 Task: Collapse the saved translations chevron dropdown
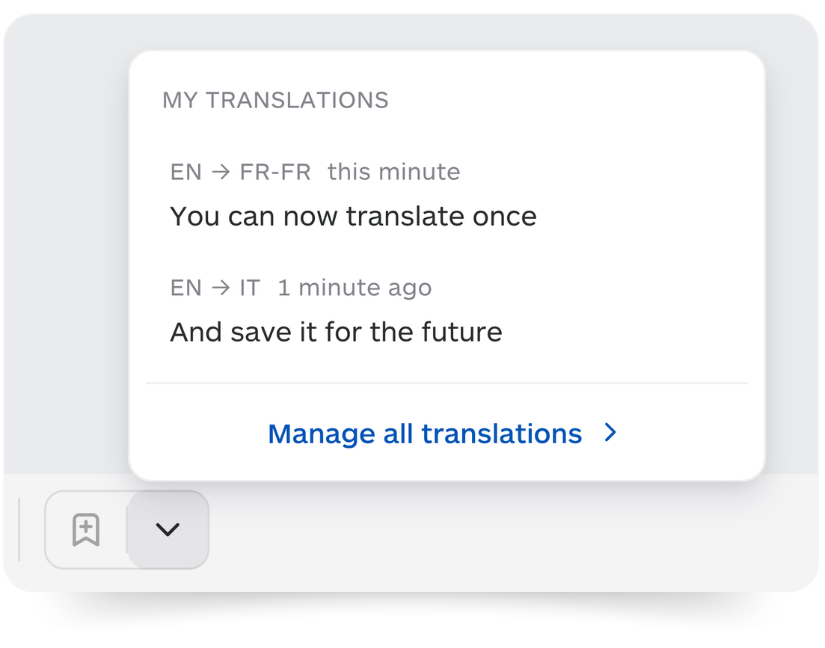[x=168, y=530]
